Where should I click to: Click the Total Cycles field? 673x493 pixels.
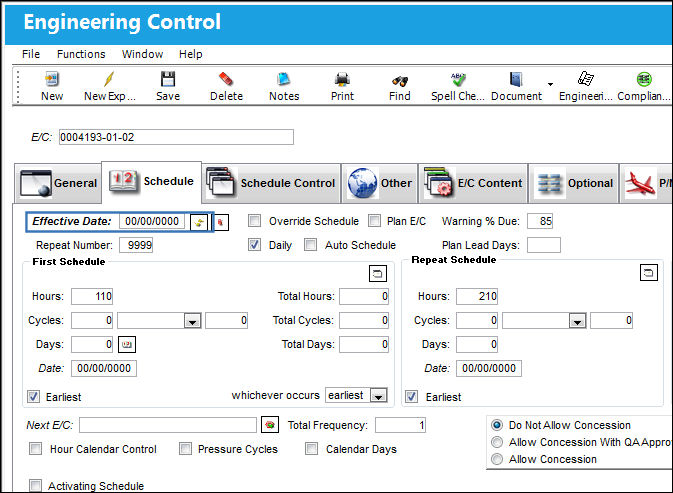point(364,320)
